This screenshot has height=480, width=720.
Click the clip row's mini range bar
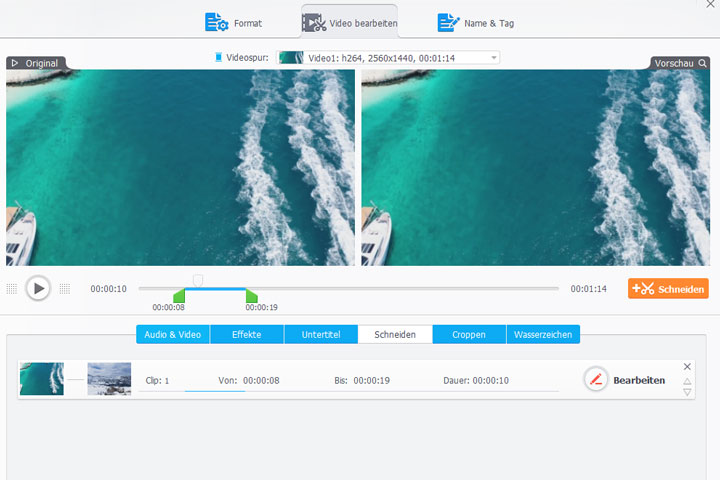(x=215, y=391)
